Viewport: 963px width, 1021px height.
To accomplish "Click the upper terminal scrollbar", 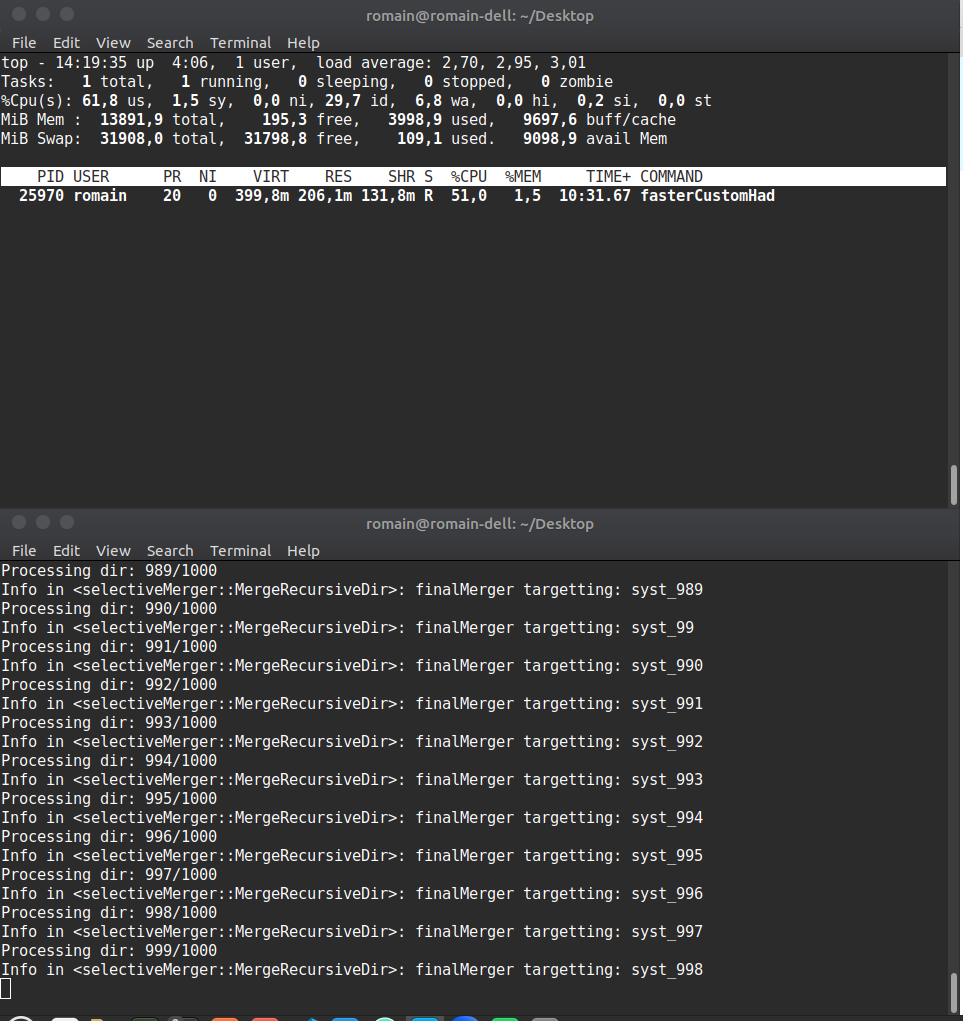I will [x=955, y=483].
